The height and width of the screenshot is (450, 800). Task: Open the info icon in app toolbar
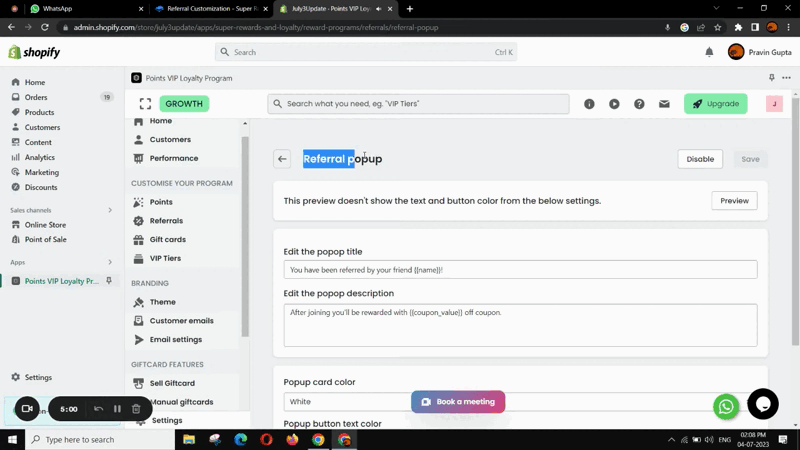tap(589, 104)
